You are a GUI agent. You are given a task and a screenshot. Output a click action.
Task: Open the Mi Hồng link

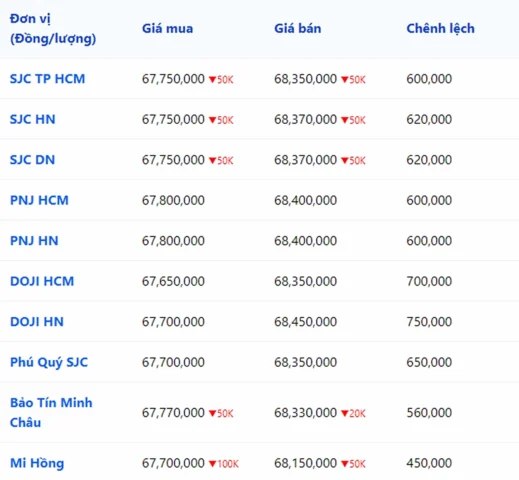click(37, 463)
